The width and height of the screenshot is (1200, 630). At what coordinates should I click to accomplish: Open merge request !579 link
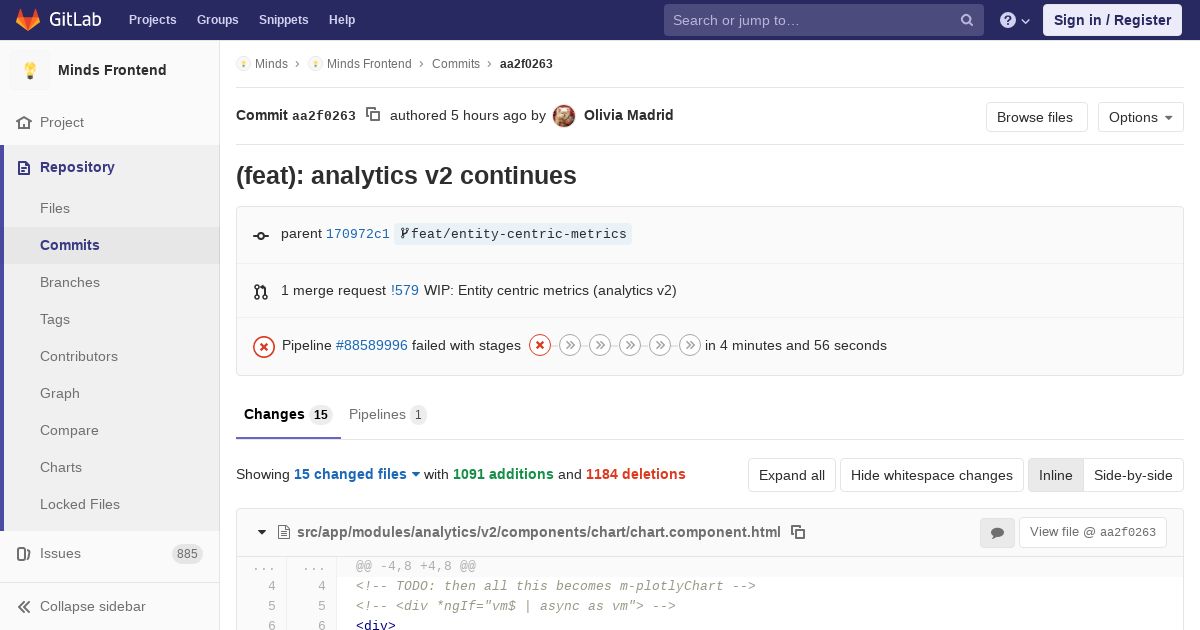point(405,290)
